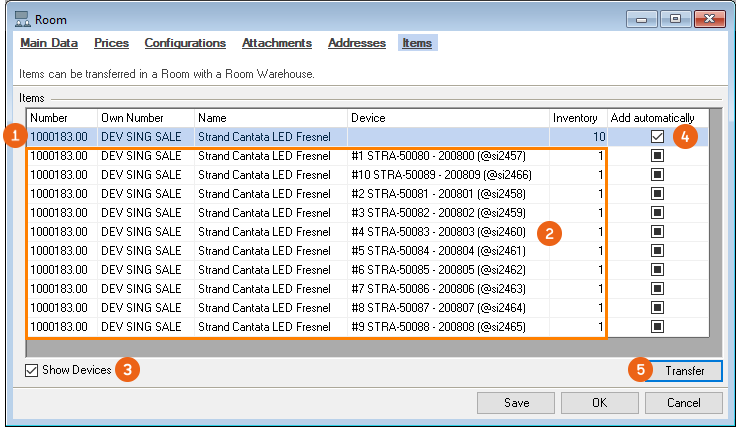Click the Room window icon in title bar

(21, 18)
